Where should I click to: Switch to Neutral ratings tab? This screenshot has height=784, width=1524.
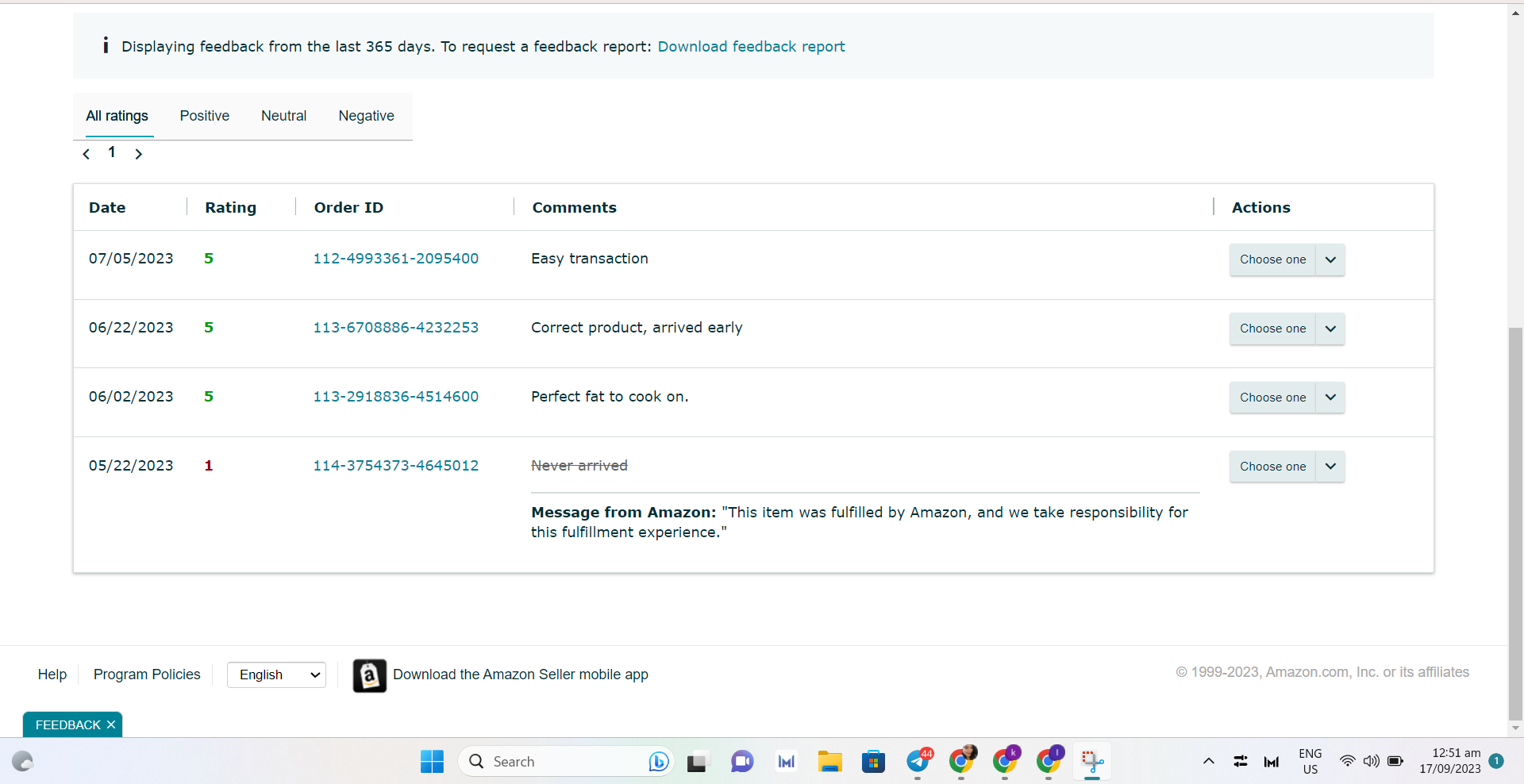(x=284, y=116)
